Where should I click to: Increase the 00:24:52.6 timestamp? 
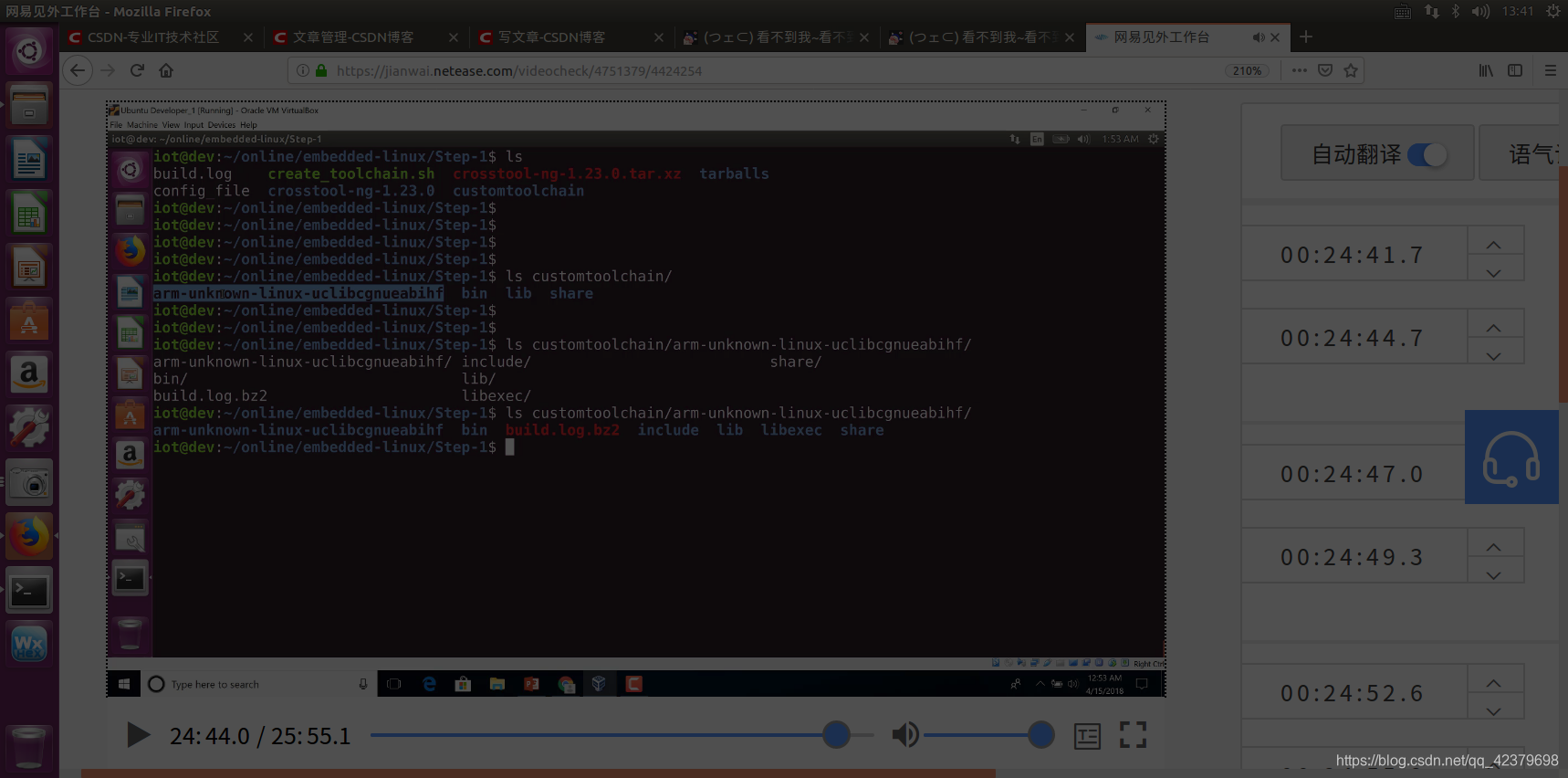coord(1494,683)
